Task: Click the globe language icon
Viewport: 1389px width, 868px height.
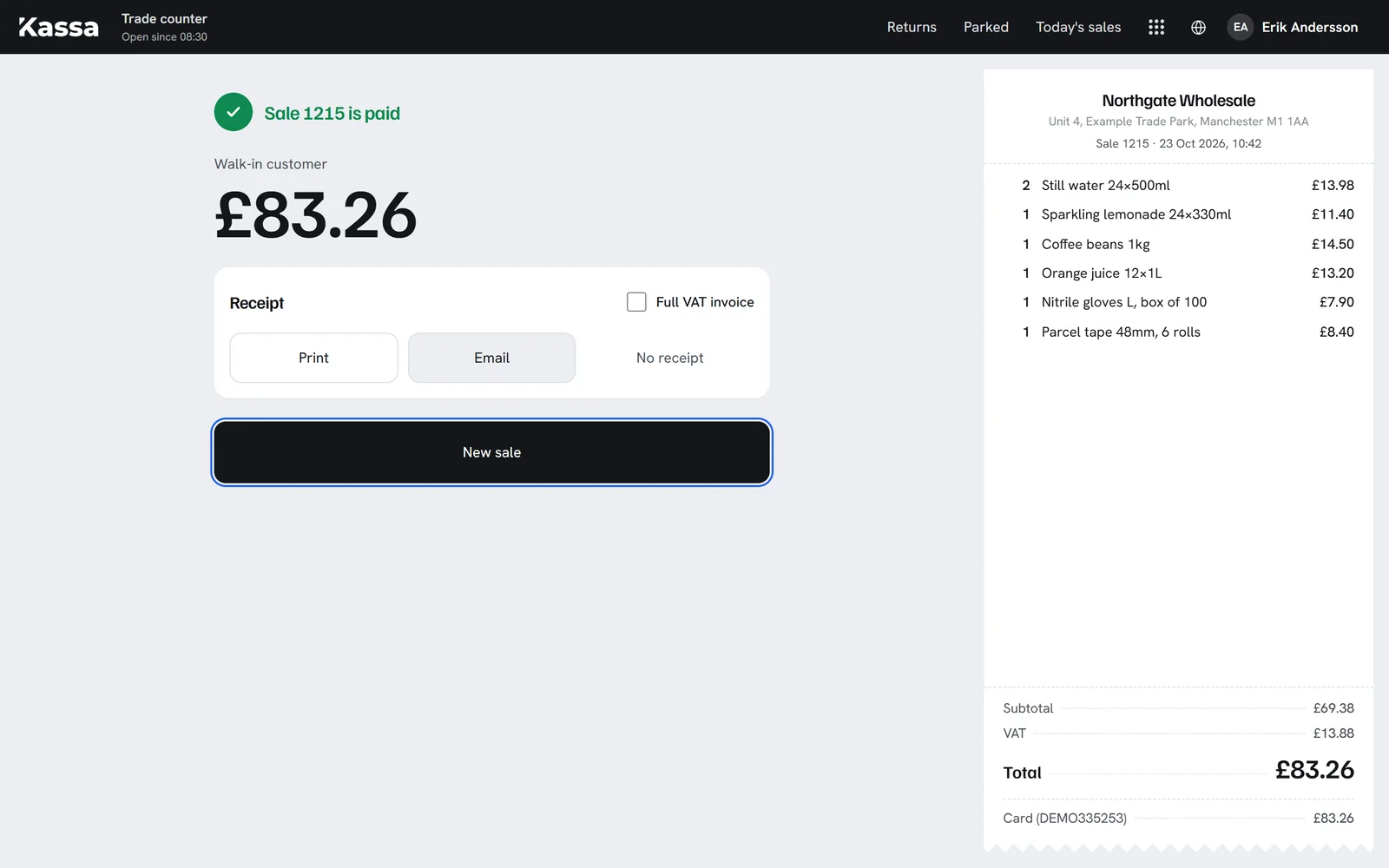Action: tap(1198, 27)
